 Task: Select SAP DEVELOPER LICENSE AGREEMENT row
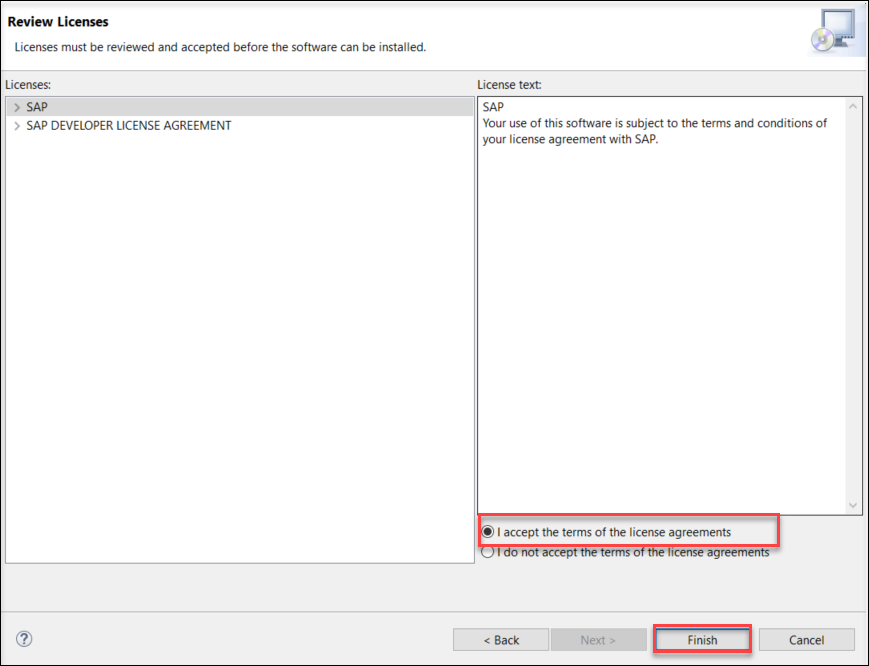pyautogui.click(x=240, y=126)
